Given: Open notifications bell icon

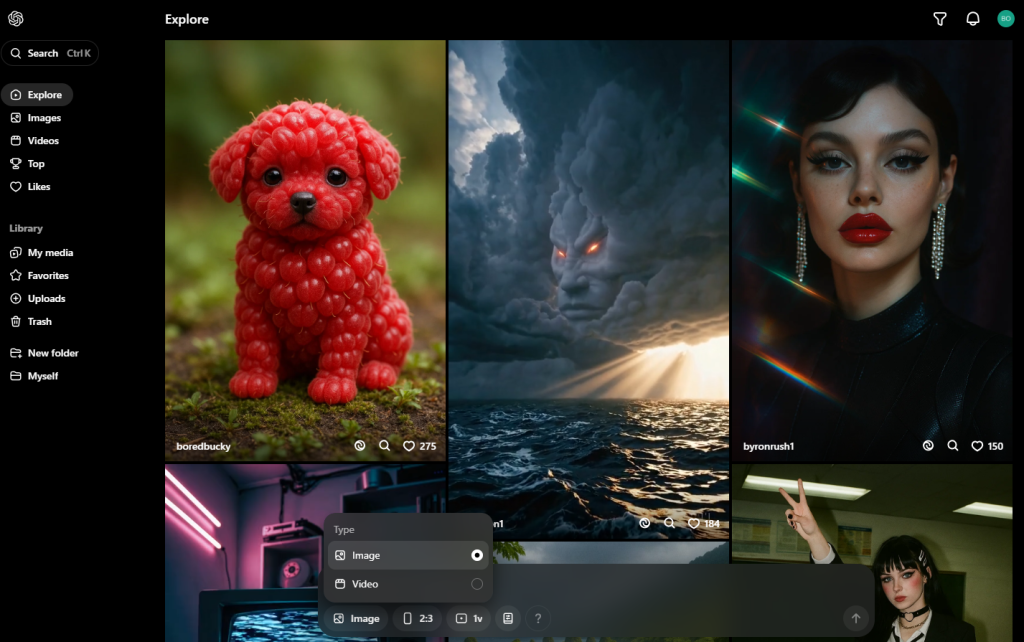Looking at the screenshot, I should click(972, 19).
